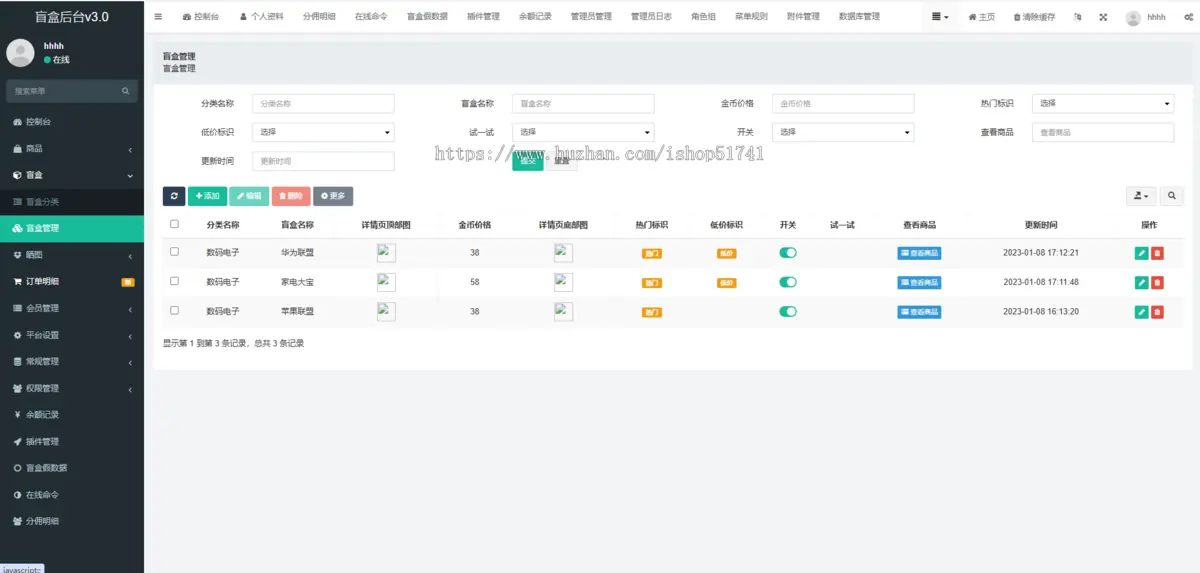Click the fullscreen icon in top bar
Screen dimensions: 1200x573
pos(1103,17)
